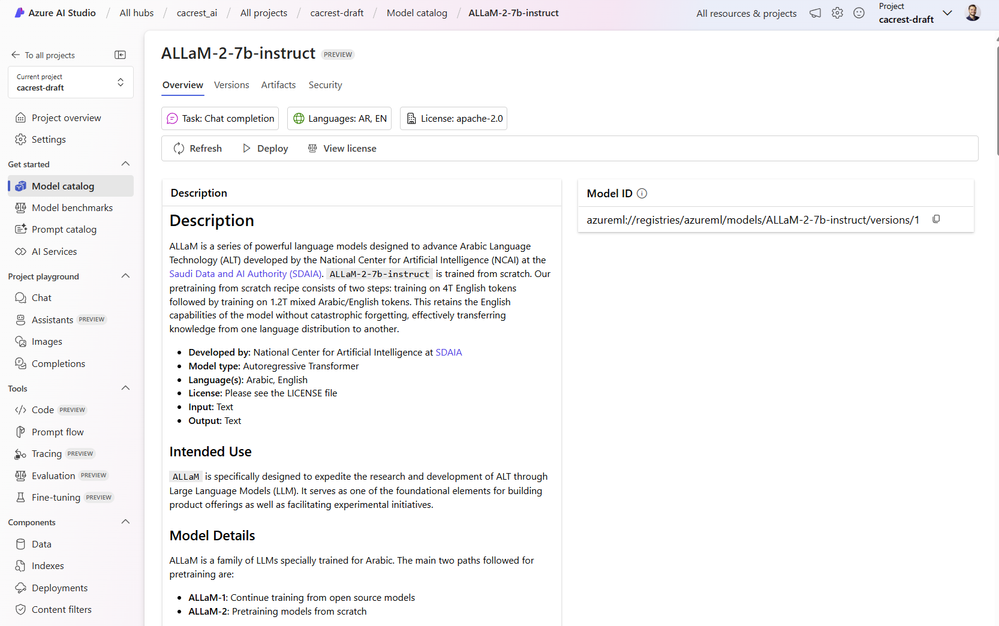
Task: Switch to the Artifacts tab
Action: pos(278,85)
